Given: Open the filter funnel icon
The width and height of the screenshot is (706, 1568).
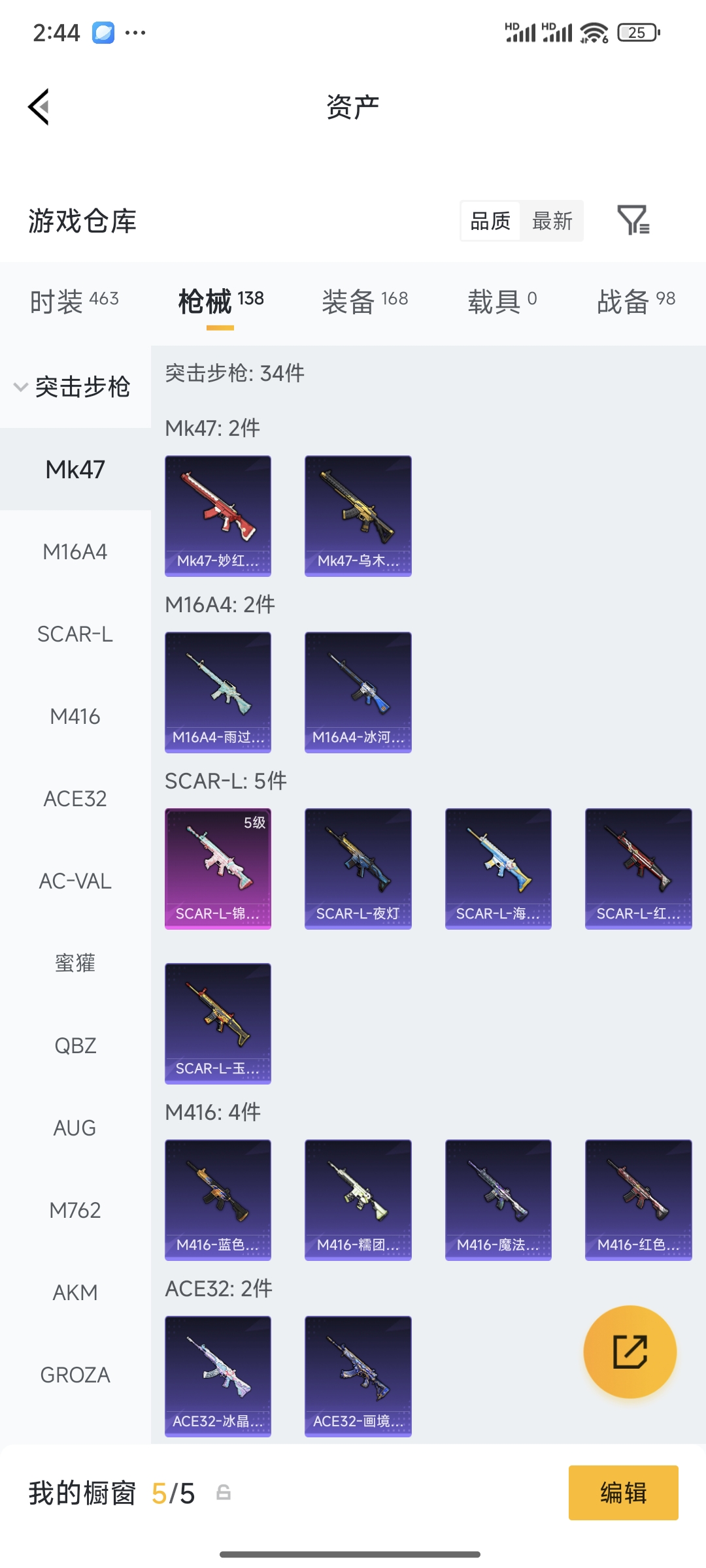Looking at the screenshot, I should (633, 220).
